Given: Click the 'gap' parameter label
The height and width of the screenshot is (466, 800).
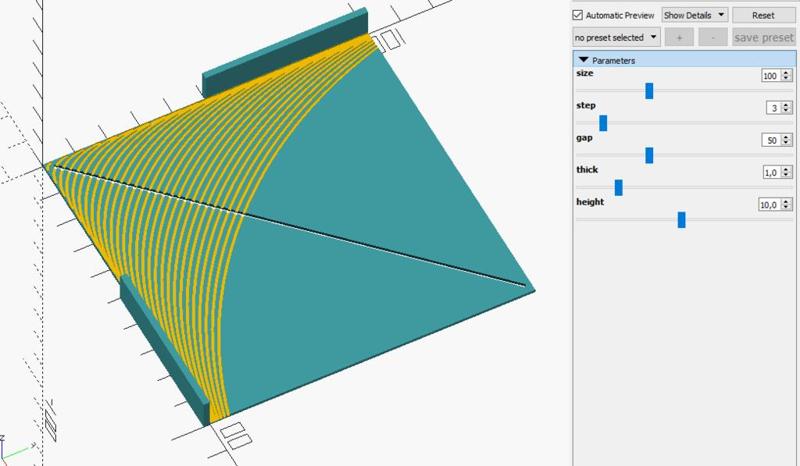Looking at the screenshot, I should tap(584, 138).
